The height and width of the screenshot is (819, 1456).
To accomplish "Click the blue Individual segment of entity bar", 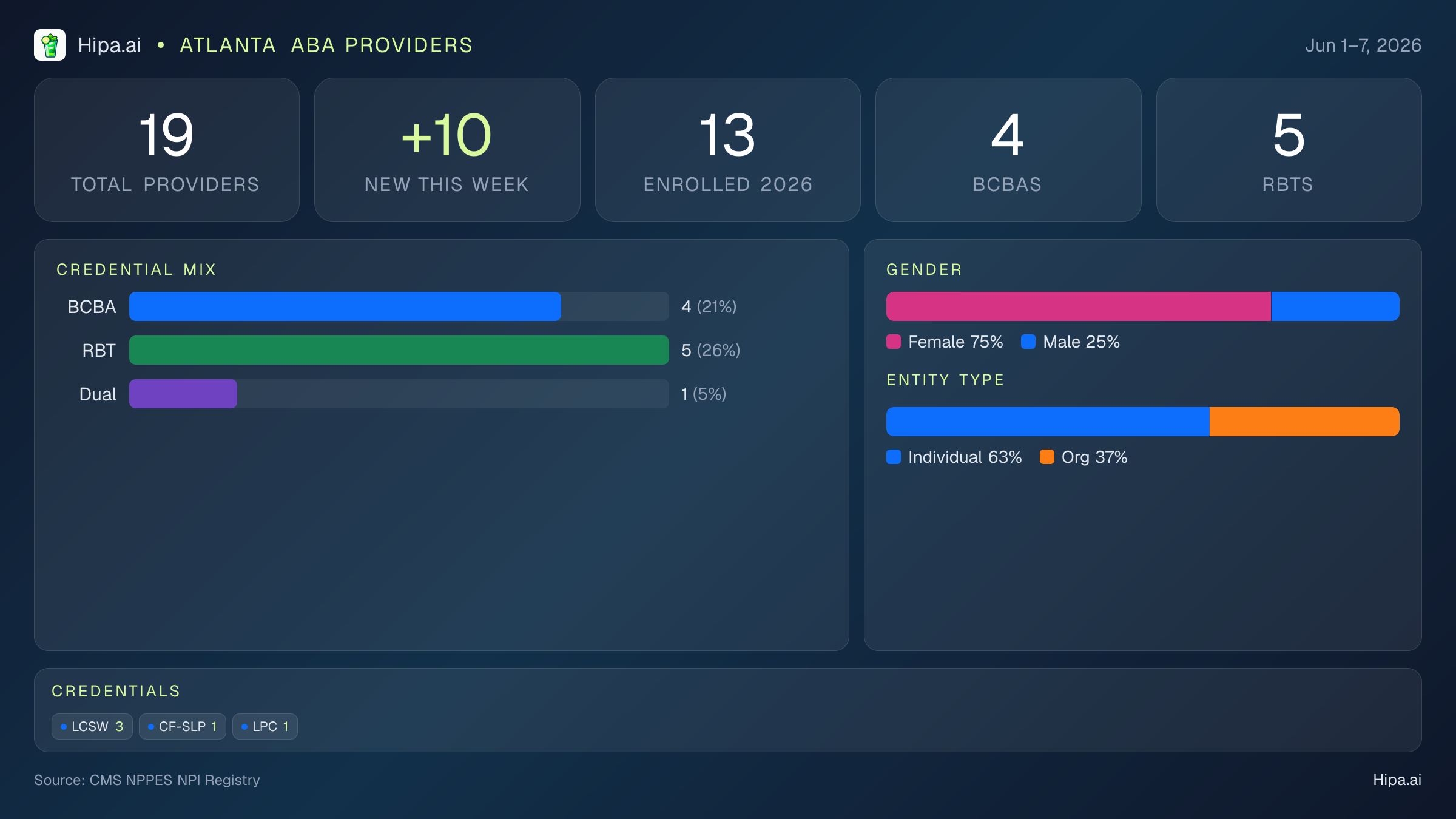I will coord(1048,422).
